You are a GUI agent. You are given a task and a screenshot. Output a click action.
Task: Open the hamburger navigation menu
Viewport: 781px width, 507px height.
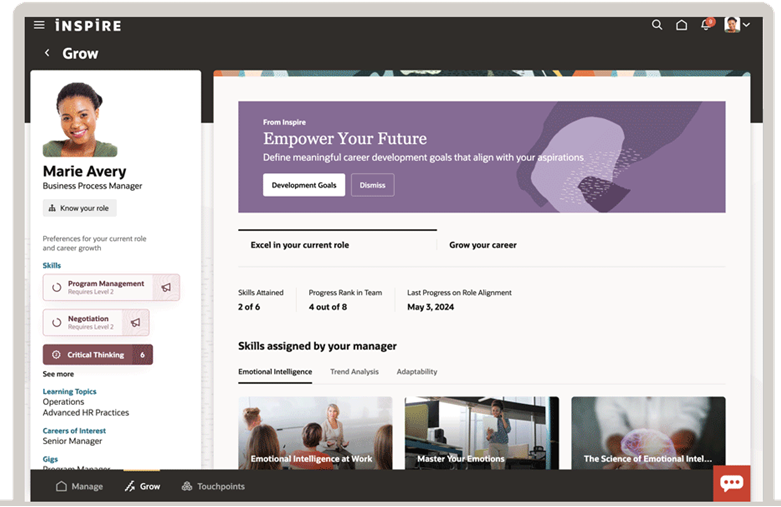pyautogui.click(x=39, y=25)
